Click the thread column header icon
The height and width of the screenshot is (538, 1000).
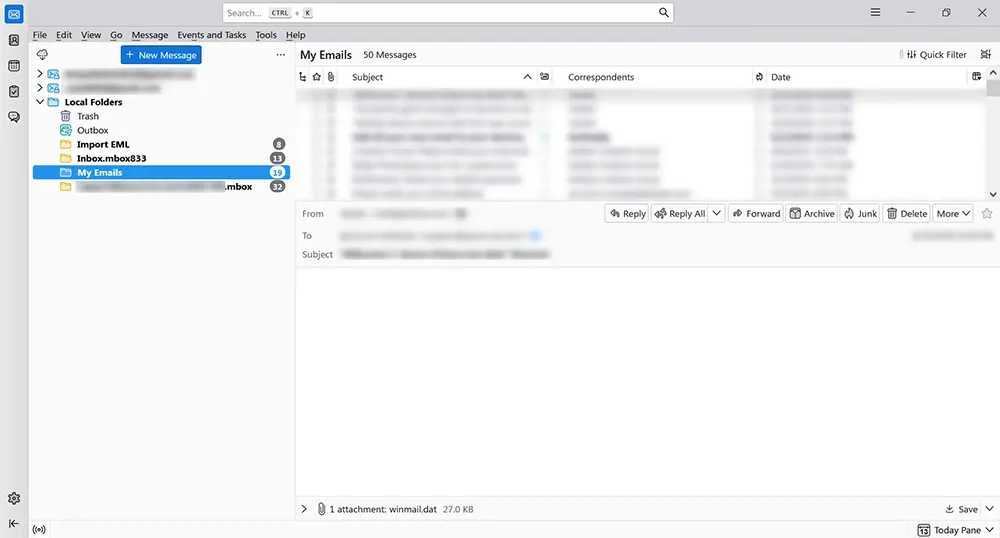click(303, 77)
